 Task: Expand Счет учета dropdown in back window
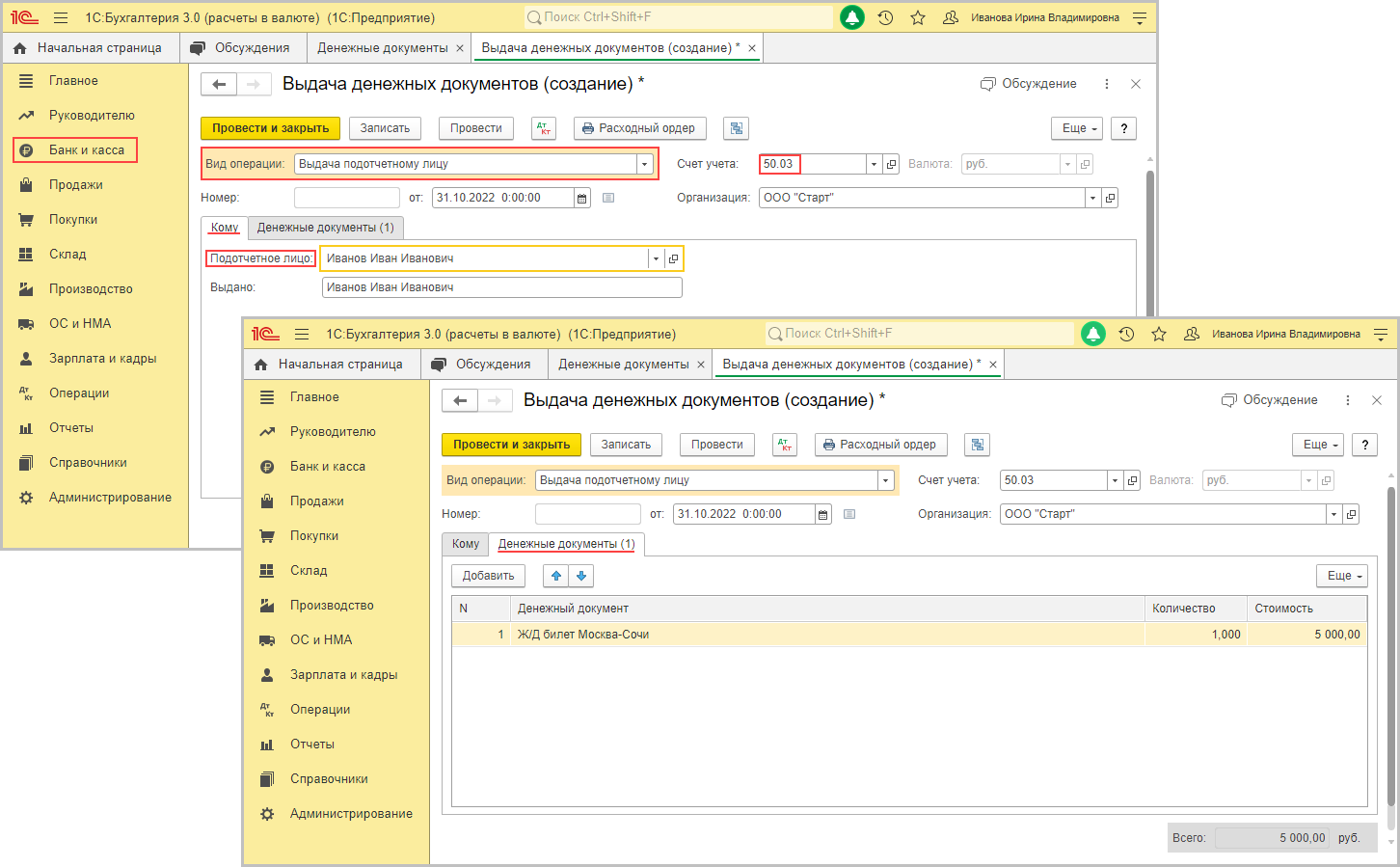coord(874,164)
